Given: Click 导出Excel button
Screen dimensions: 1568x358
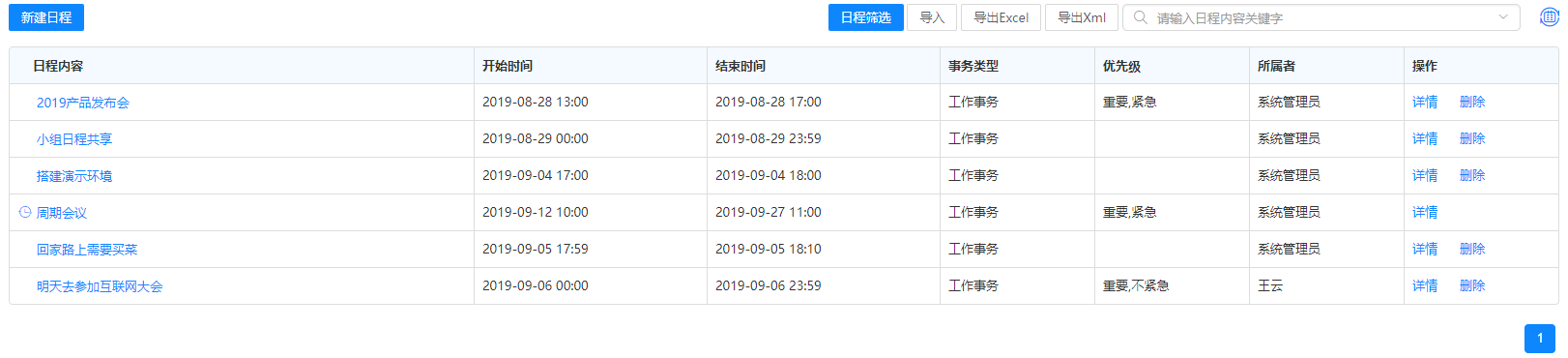Looking at the screenshot, I should [x=1001, y=17].
